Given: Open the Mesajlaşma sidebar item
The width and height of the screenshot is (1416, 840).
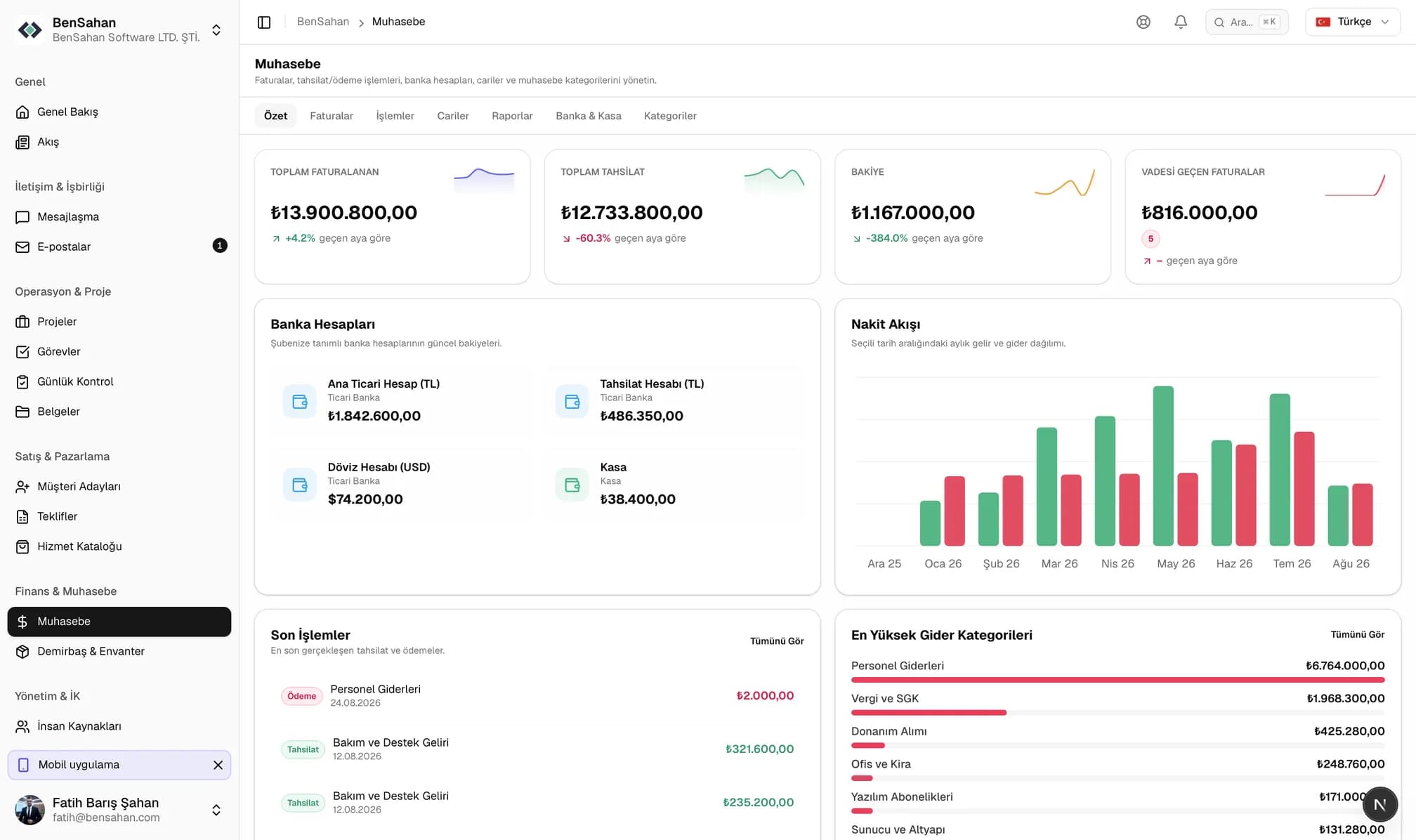Looking at the screenshot, I should 119,217.
